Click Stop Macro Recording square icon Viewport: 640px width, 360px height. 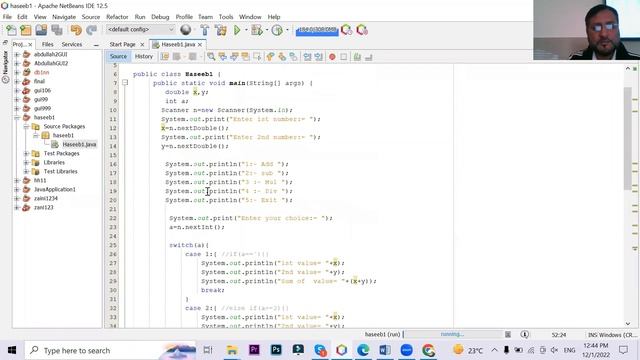point(344,57)
